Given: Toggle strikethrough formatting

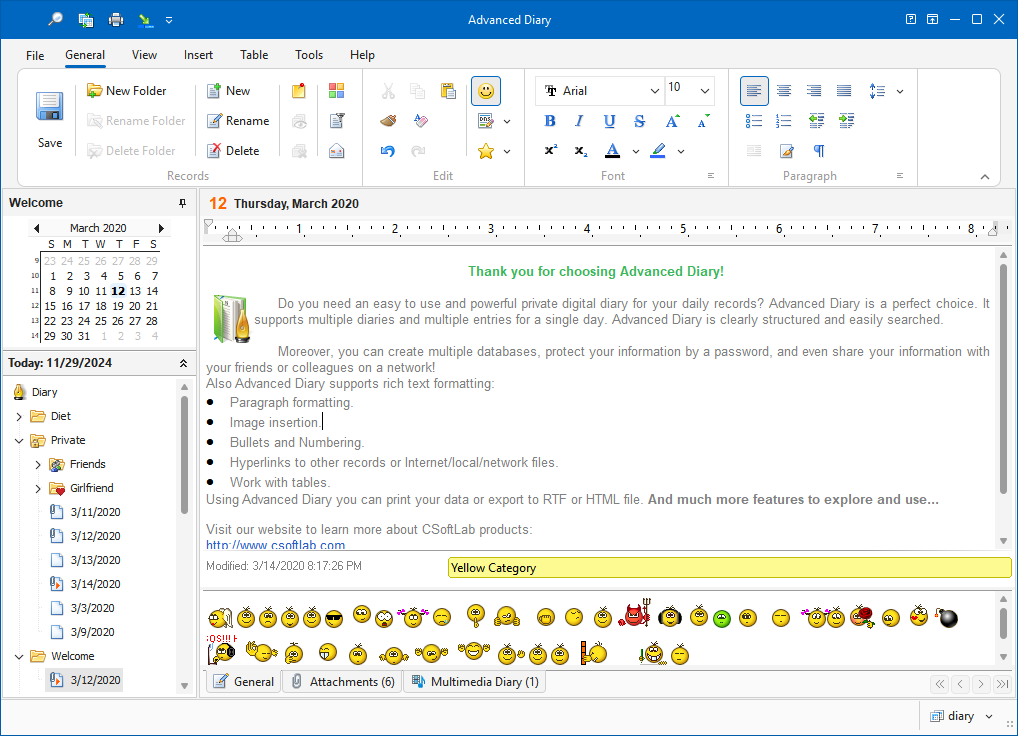Looking at the screenshot, I should pyautogui.click(x=639, y=121).
